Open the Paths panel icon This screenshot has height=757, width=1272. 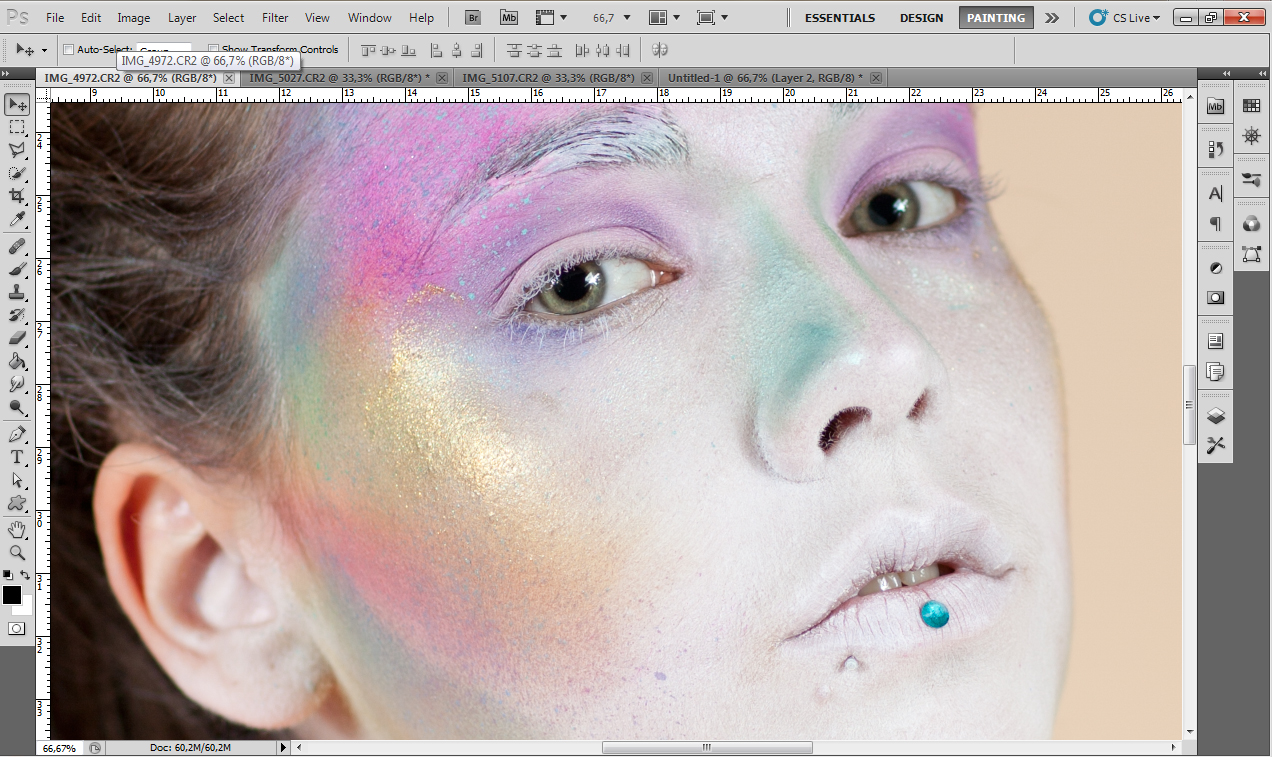point(1251,253)
